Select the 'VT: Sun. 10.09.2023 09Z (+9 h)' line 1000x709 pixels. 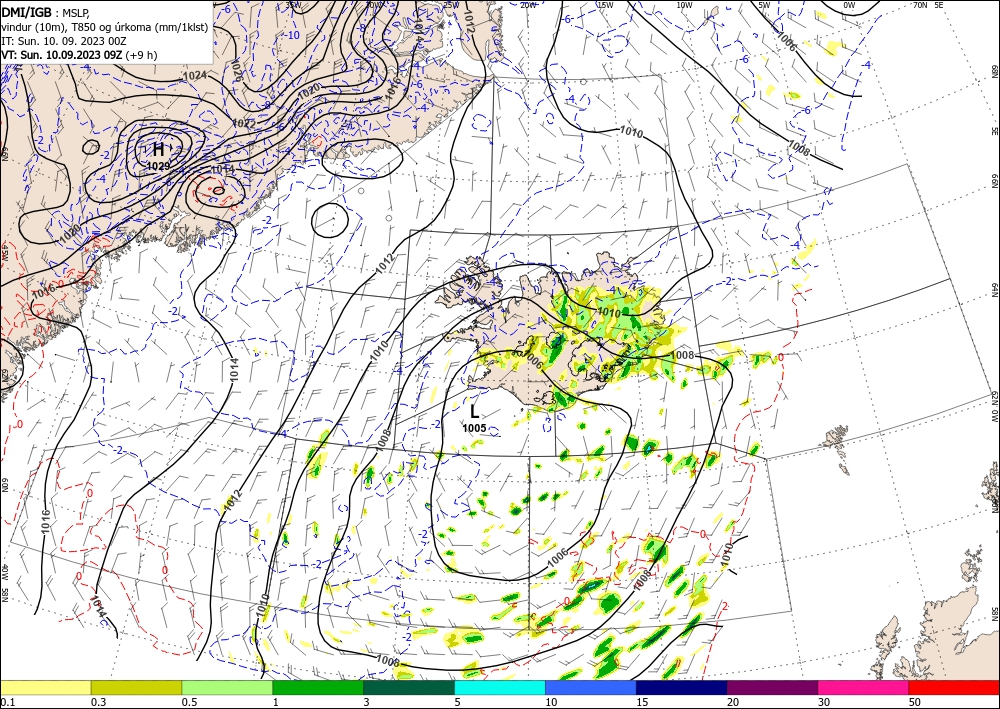click(79, 55)
